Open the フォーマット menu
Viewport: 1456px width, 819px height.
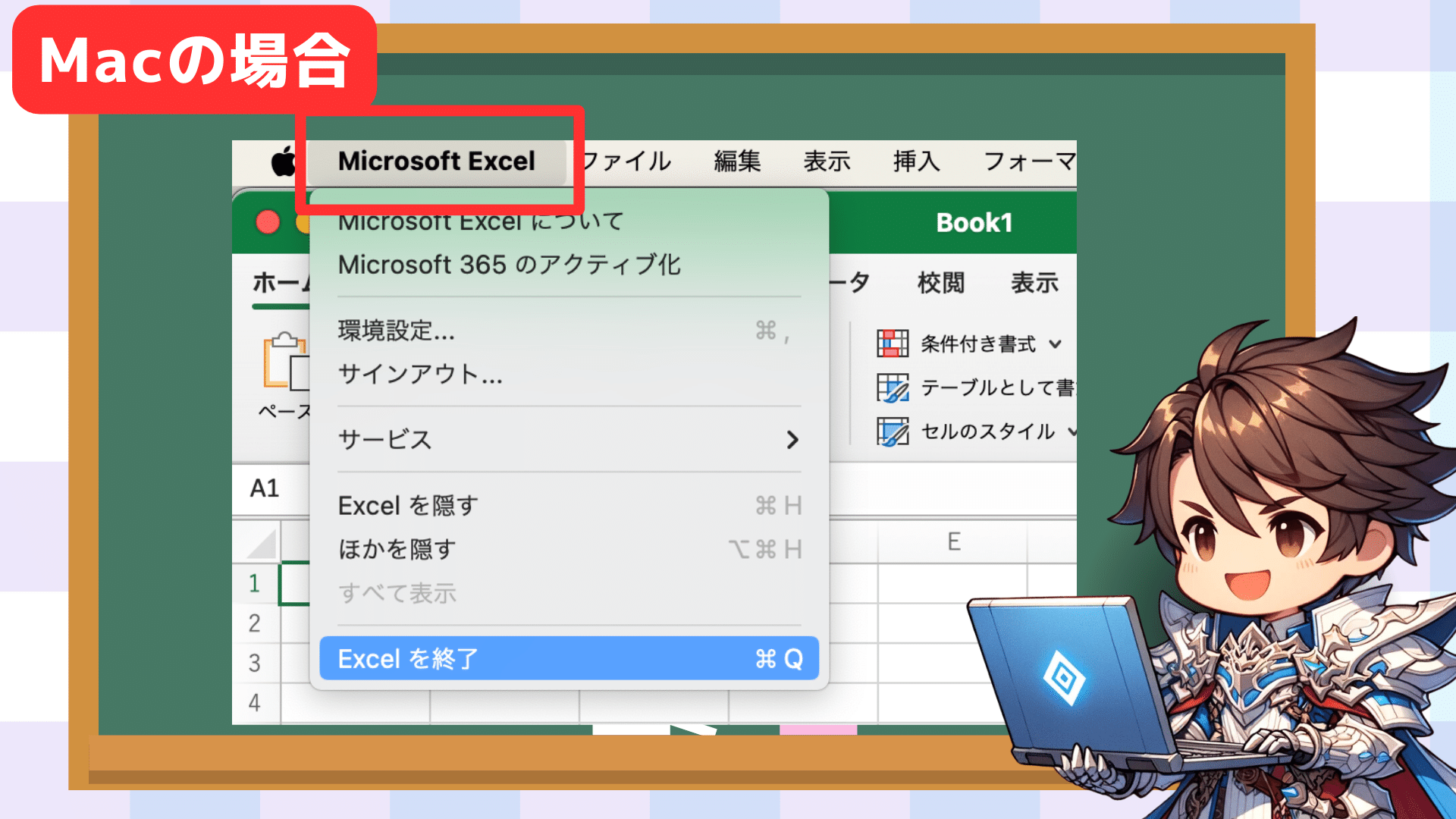[x=1029, y=162]
